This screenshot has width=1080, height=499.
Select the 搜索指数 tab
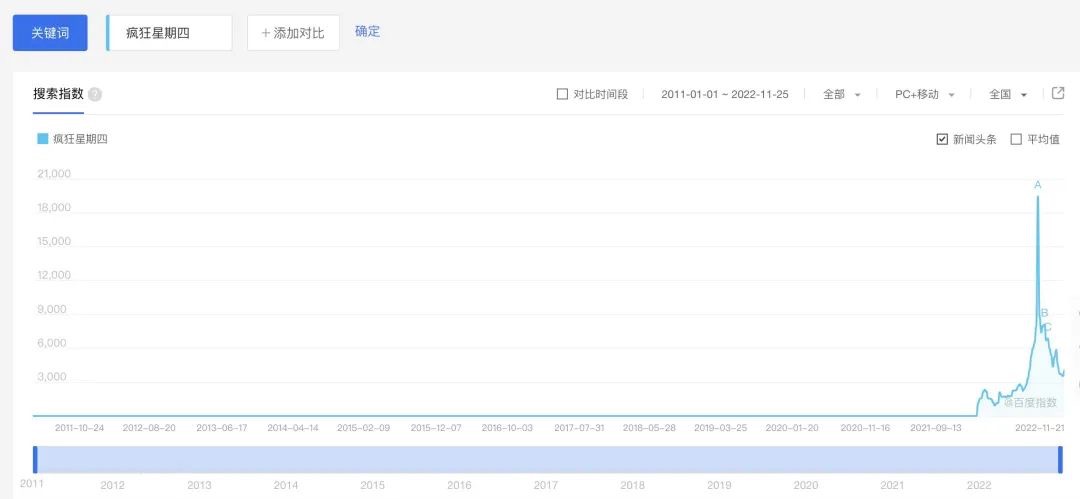coord(59,94)
